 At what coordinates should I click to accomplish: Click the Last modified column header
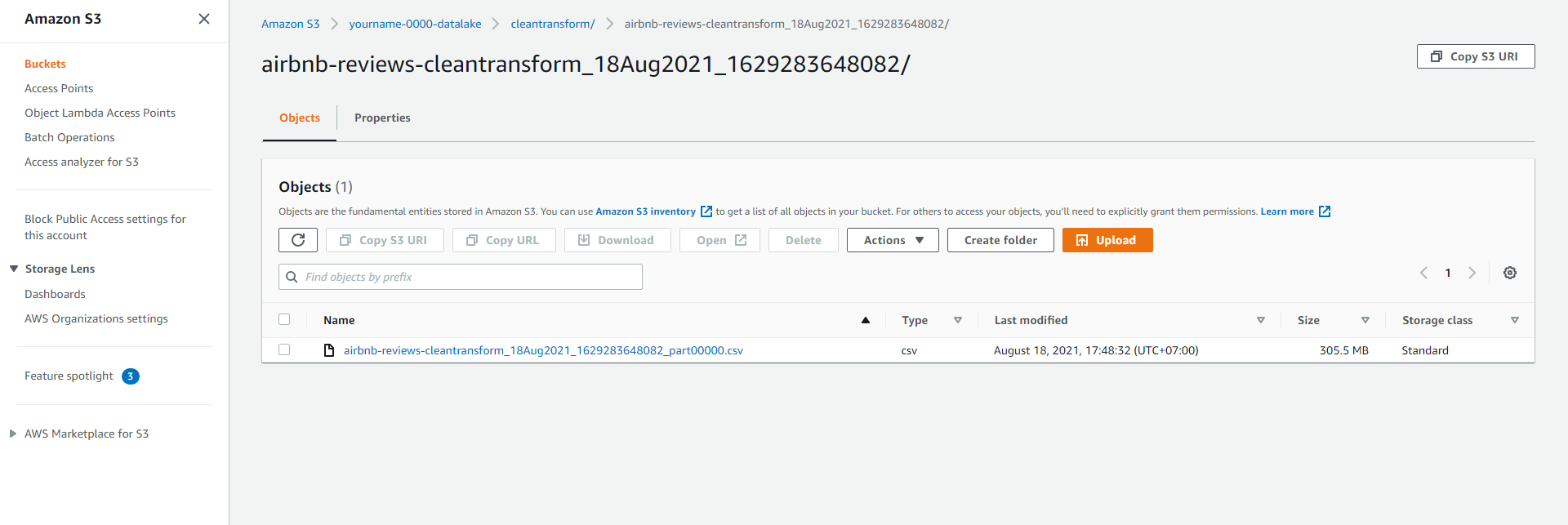click(x=1031, y=320)
